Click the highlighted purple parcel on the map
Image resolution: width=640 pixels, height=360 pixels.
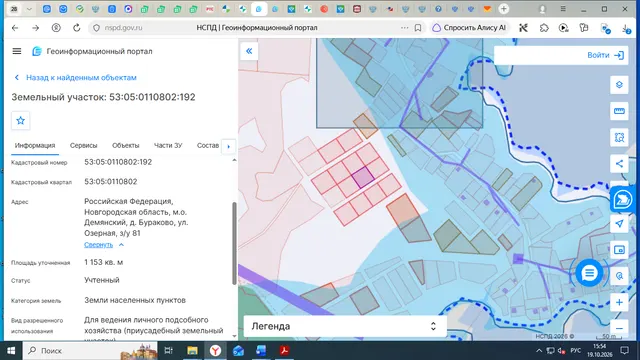362,178
